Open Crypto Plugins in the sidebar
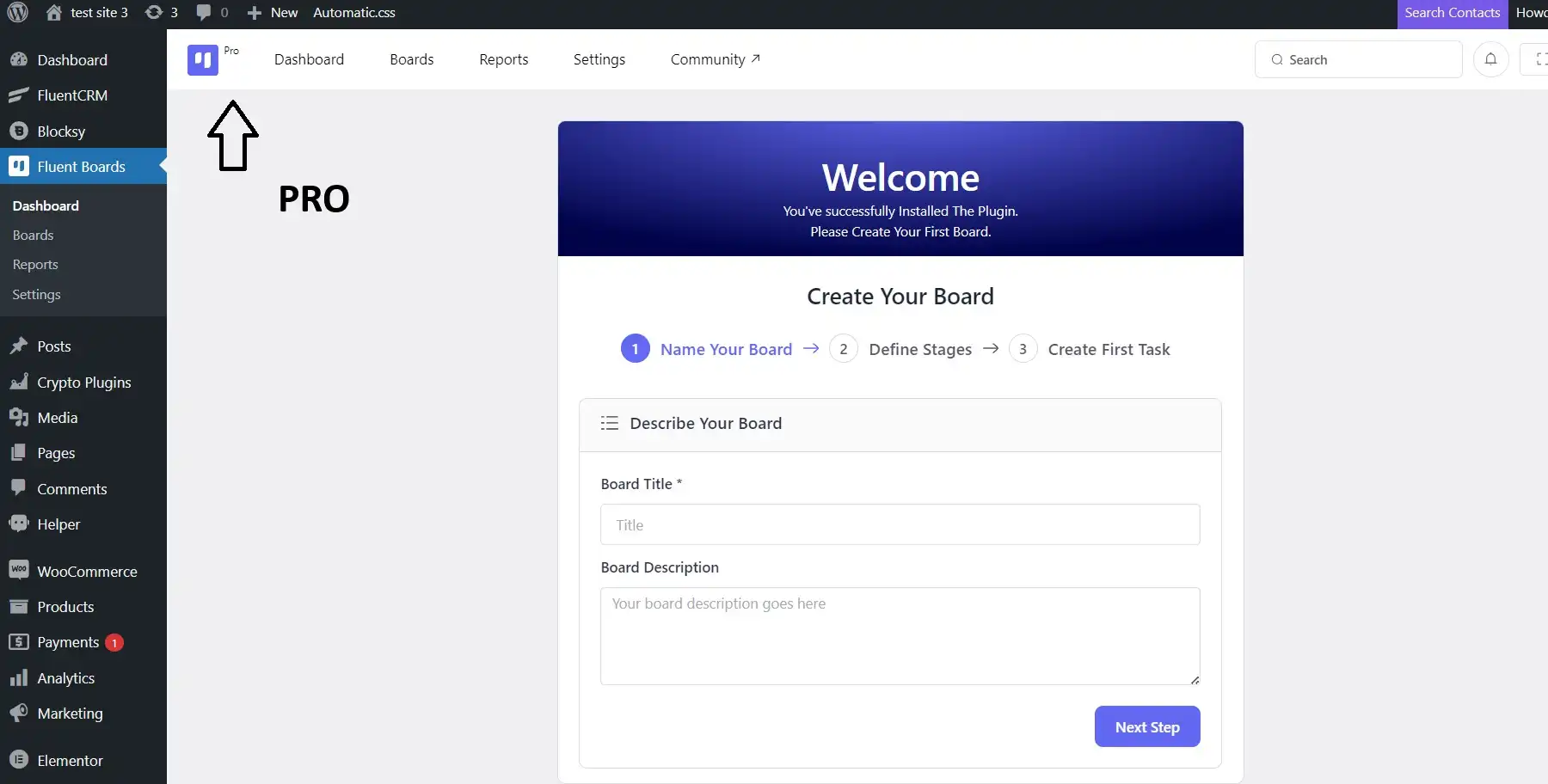This screenshot has width=1548, height=784. tap(83, 383)
